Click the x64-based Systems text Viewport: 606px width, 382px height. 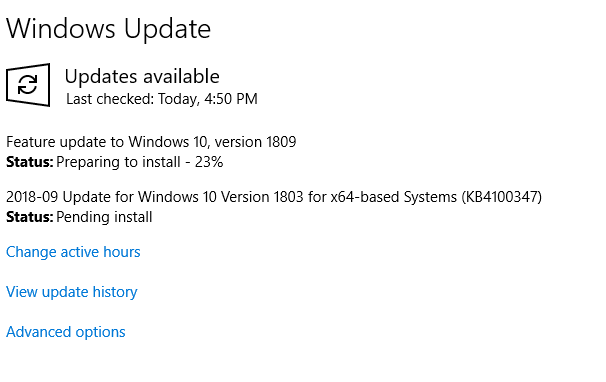[393, 197]
